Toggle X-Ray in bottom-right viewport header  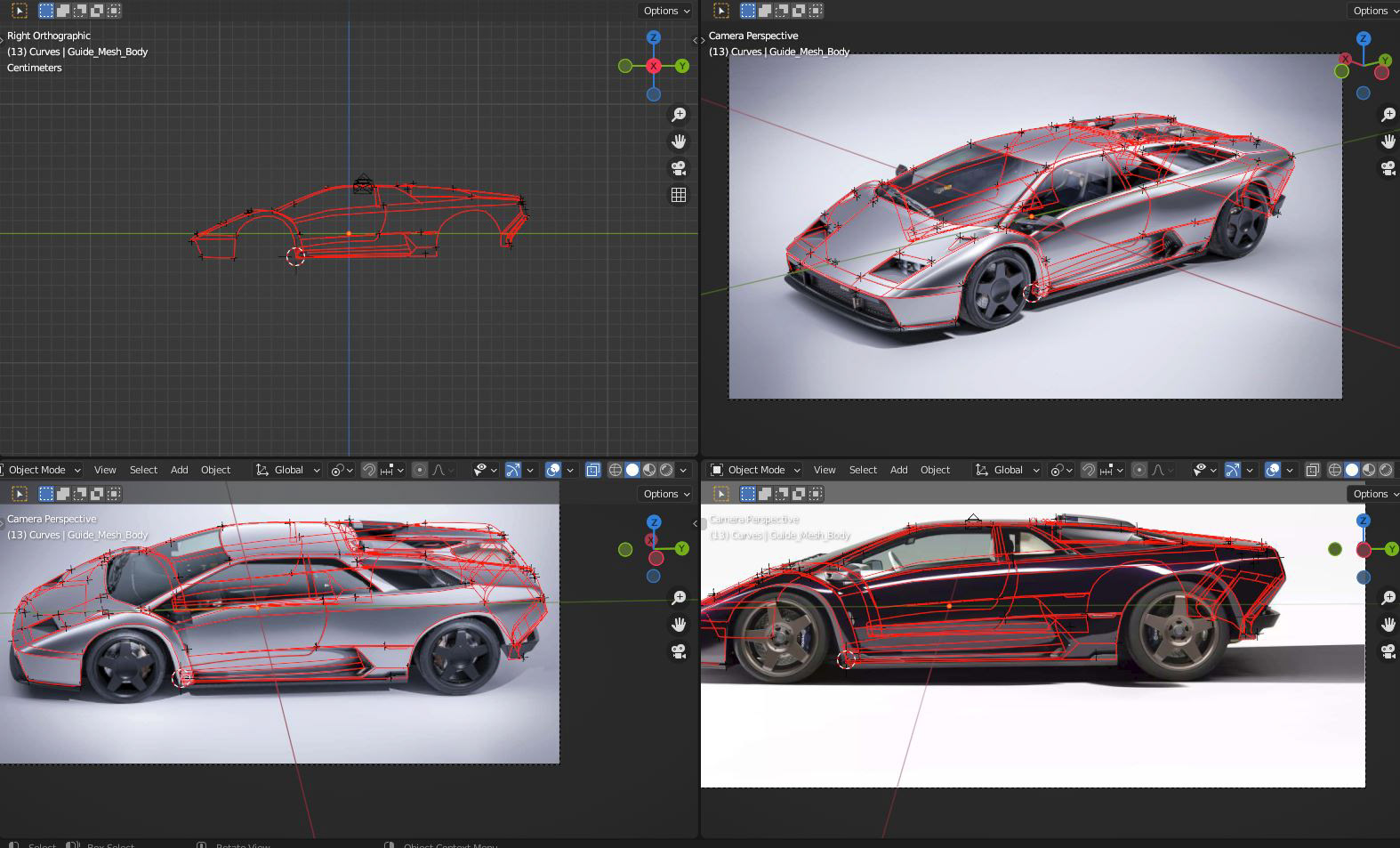[x=1313, y=470]
